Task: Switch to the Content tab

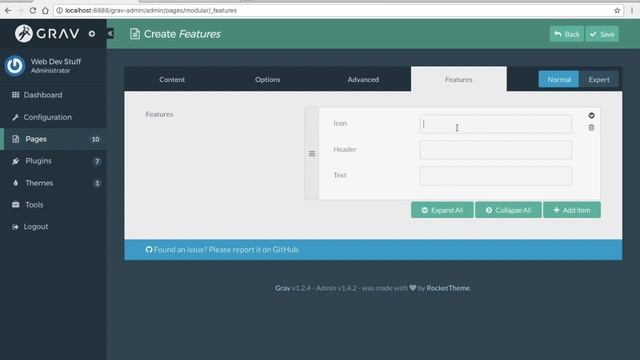Action: point(172,80)
